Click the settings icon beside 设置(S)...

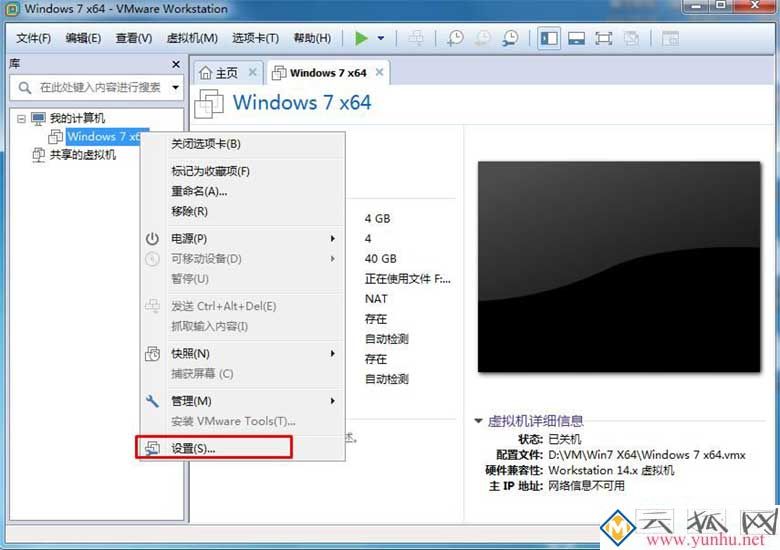click(x=152, y=448)
